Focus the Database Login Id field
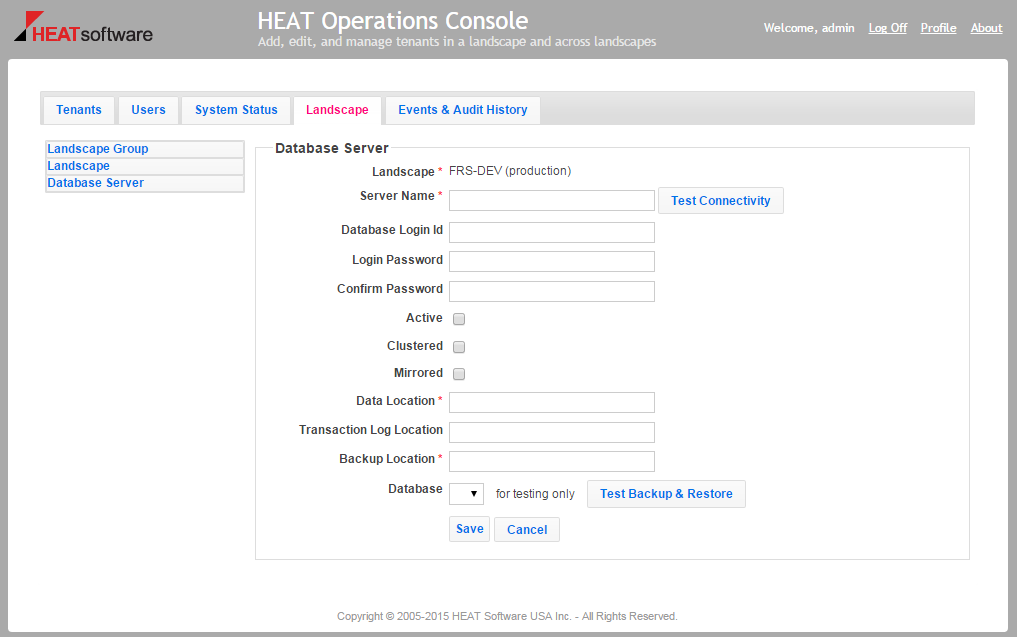This screenshot has width=1017, height=637. (551, 232)
